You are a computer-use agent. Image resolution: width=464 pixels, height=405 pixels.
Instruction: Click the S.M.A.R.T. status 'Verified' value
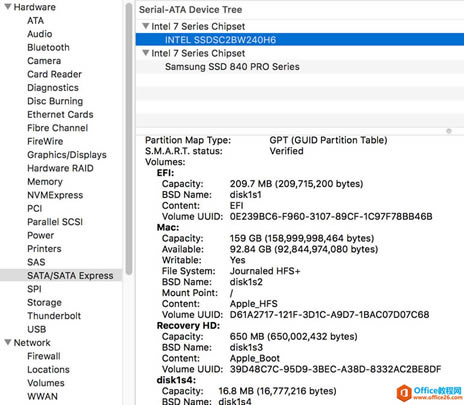(x=286, y=151)
